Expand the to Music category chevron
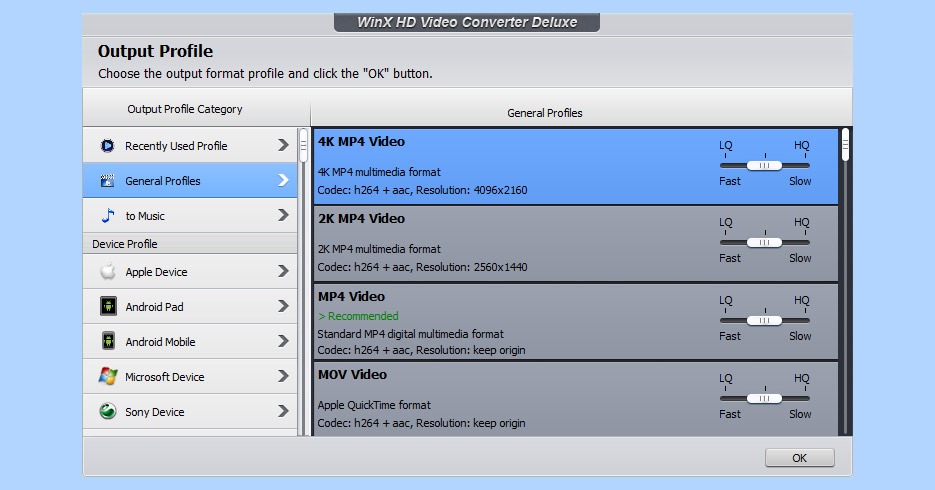Screen dimensions: 935x490 tap(283, 215)
